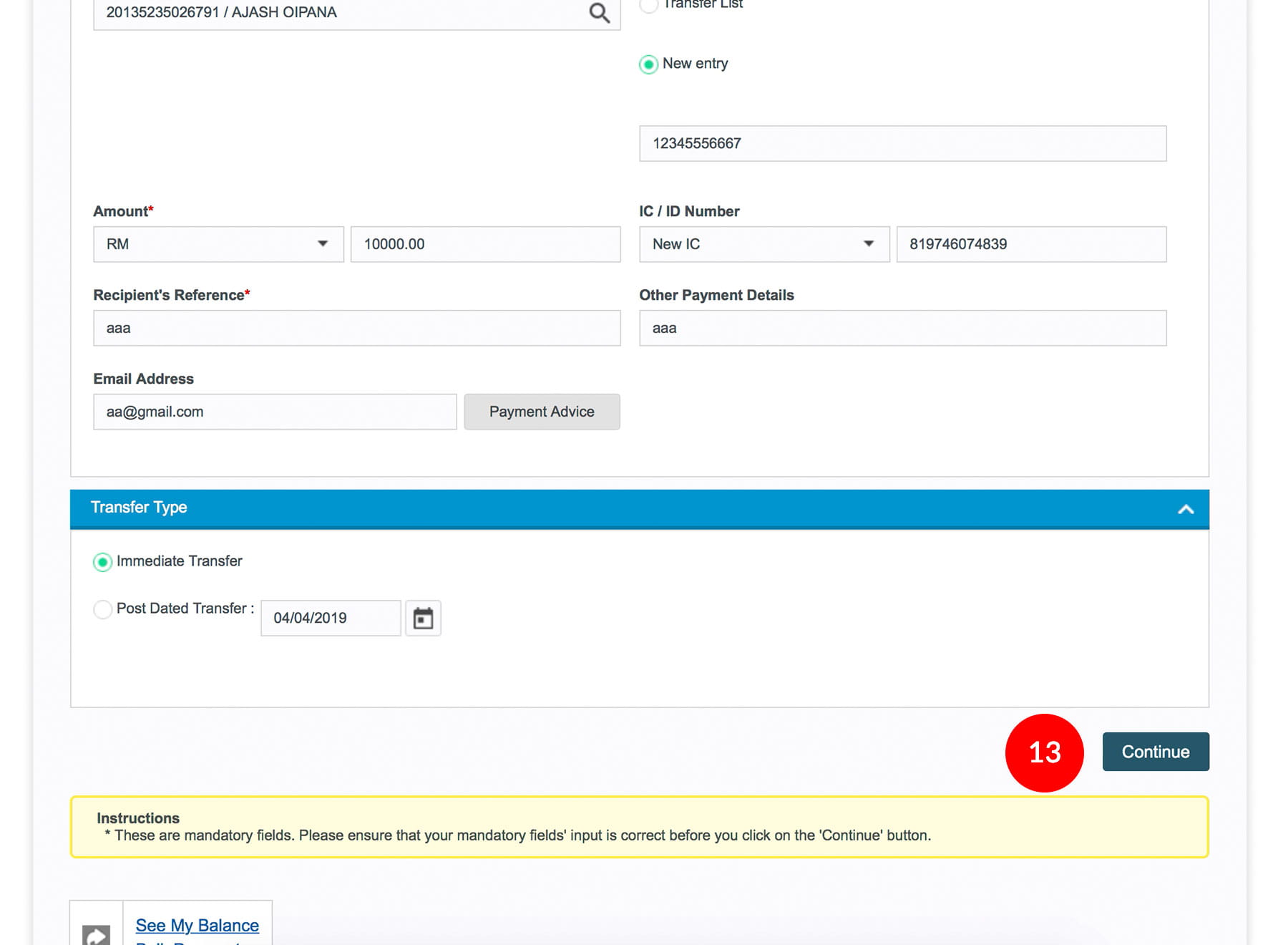The height and width of the screenshot is (945, 1288).
Task: Collapse the Transfer Type section chevron
Action: click(1186, 510)
